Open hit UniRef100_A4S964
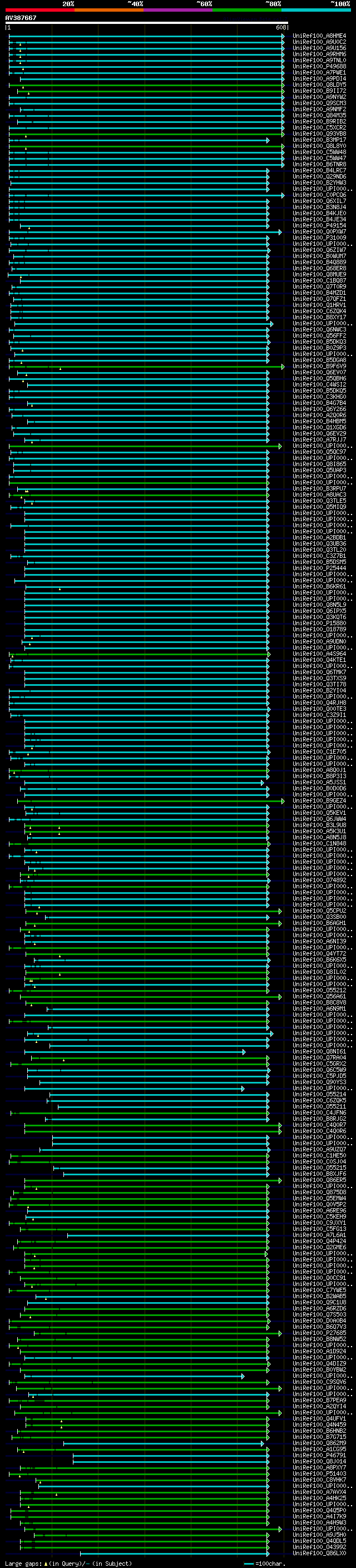This screenshot has width=356, height=1568. [x=319, y=654]
